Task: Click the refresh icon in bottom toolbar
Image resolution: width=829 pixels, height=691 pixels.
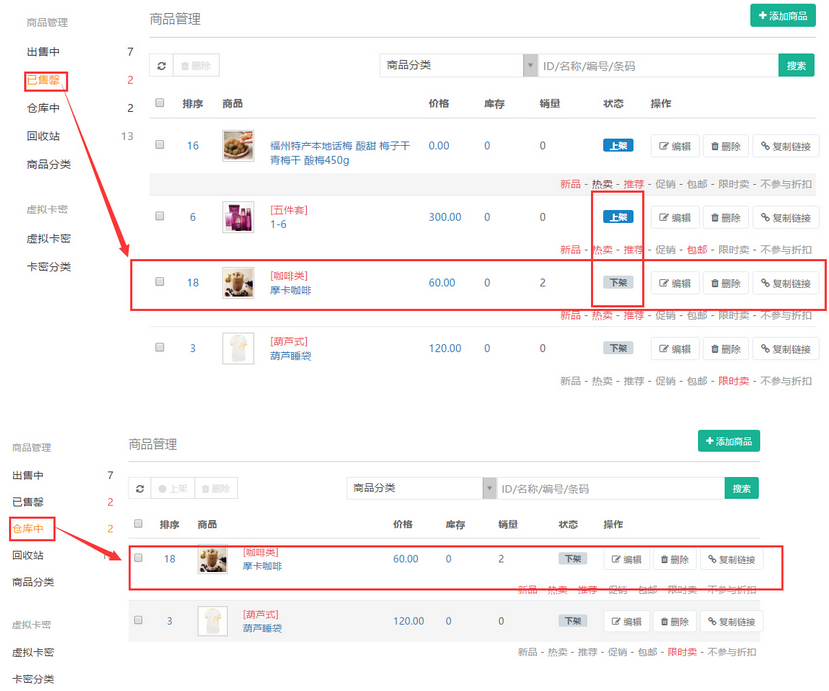Action: click(x=140, y=489)
